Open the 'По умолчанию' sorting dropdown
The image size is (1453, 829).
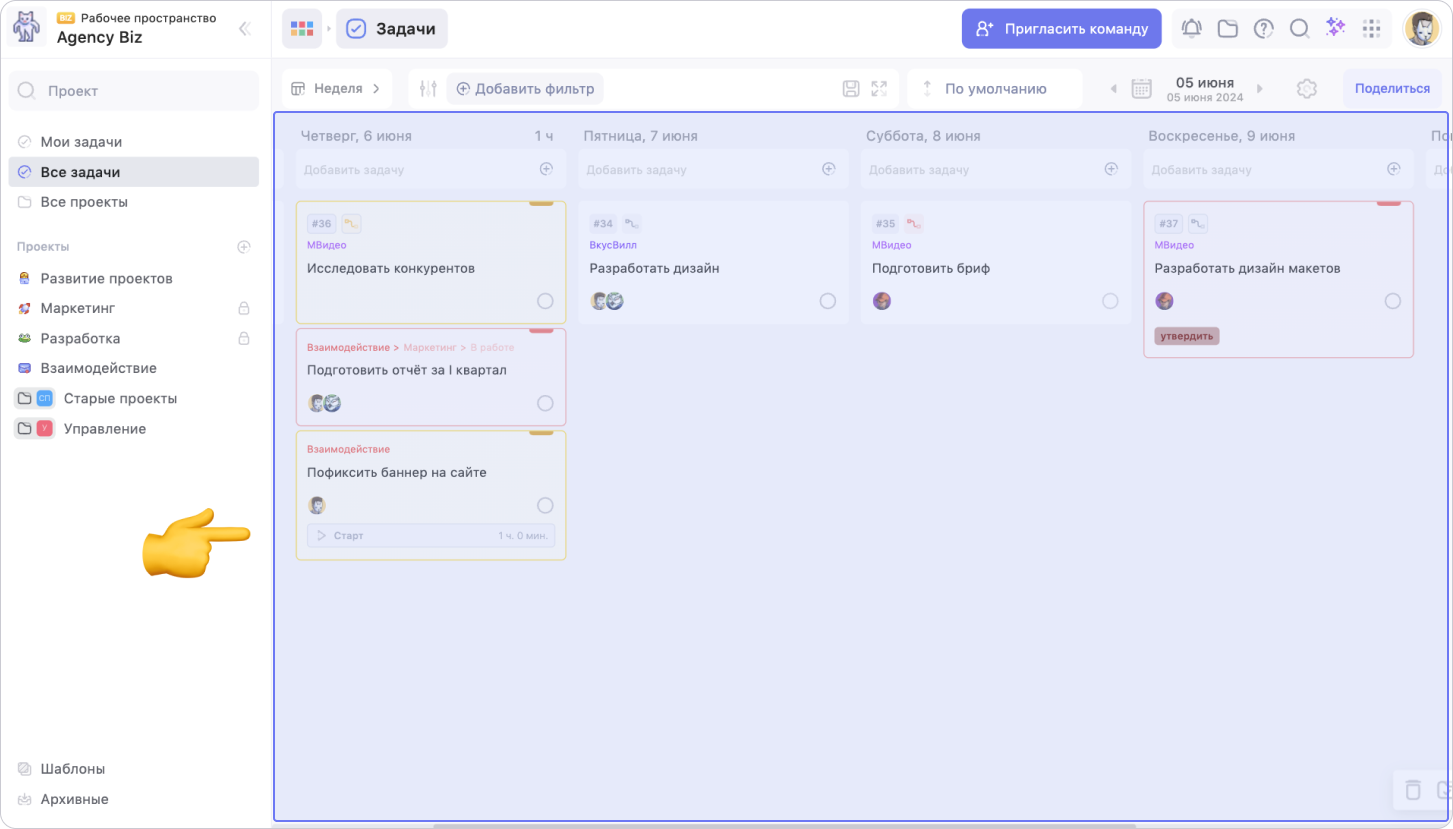(x=994, y=89)
